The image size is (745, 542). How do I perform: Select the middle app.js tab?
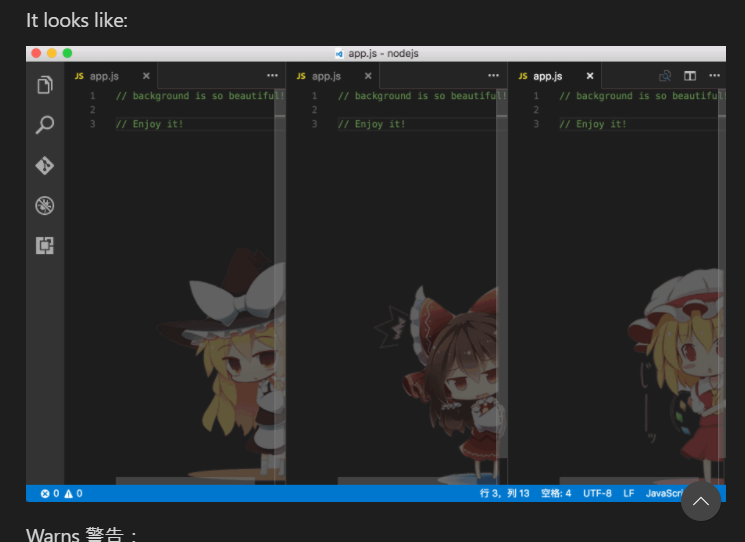click(x=334, y=76)
